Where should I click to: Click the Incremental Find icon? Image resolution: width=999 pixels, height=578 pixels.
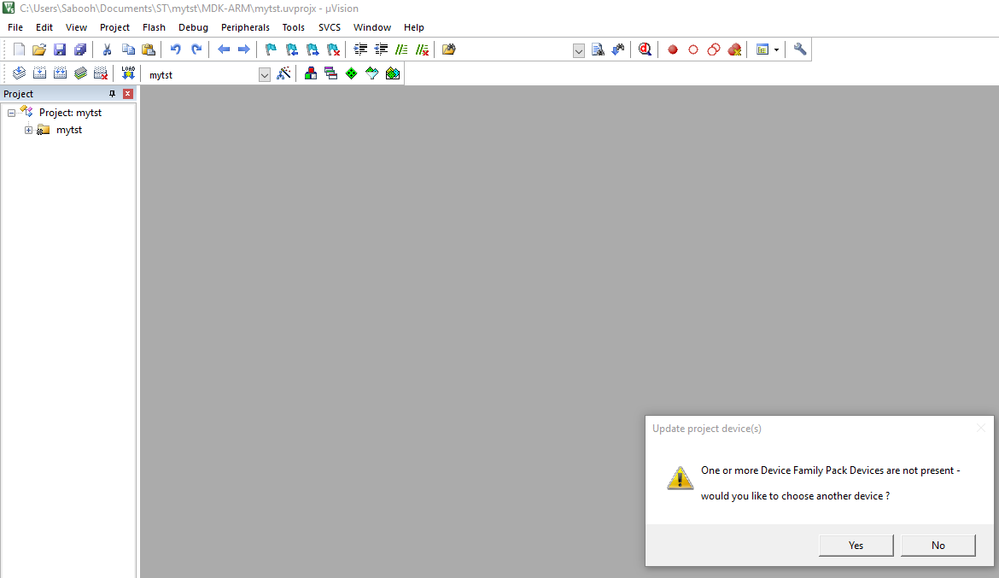point(618,50)
